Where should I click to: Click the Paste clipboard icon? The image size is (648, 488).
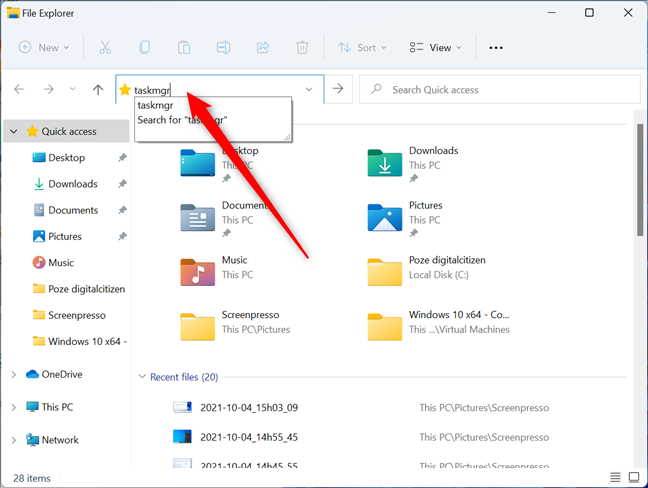coord(184,48)
